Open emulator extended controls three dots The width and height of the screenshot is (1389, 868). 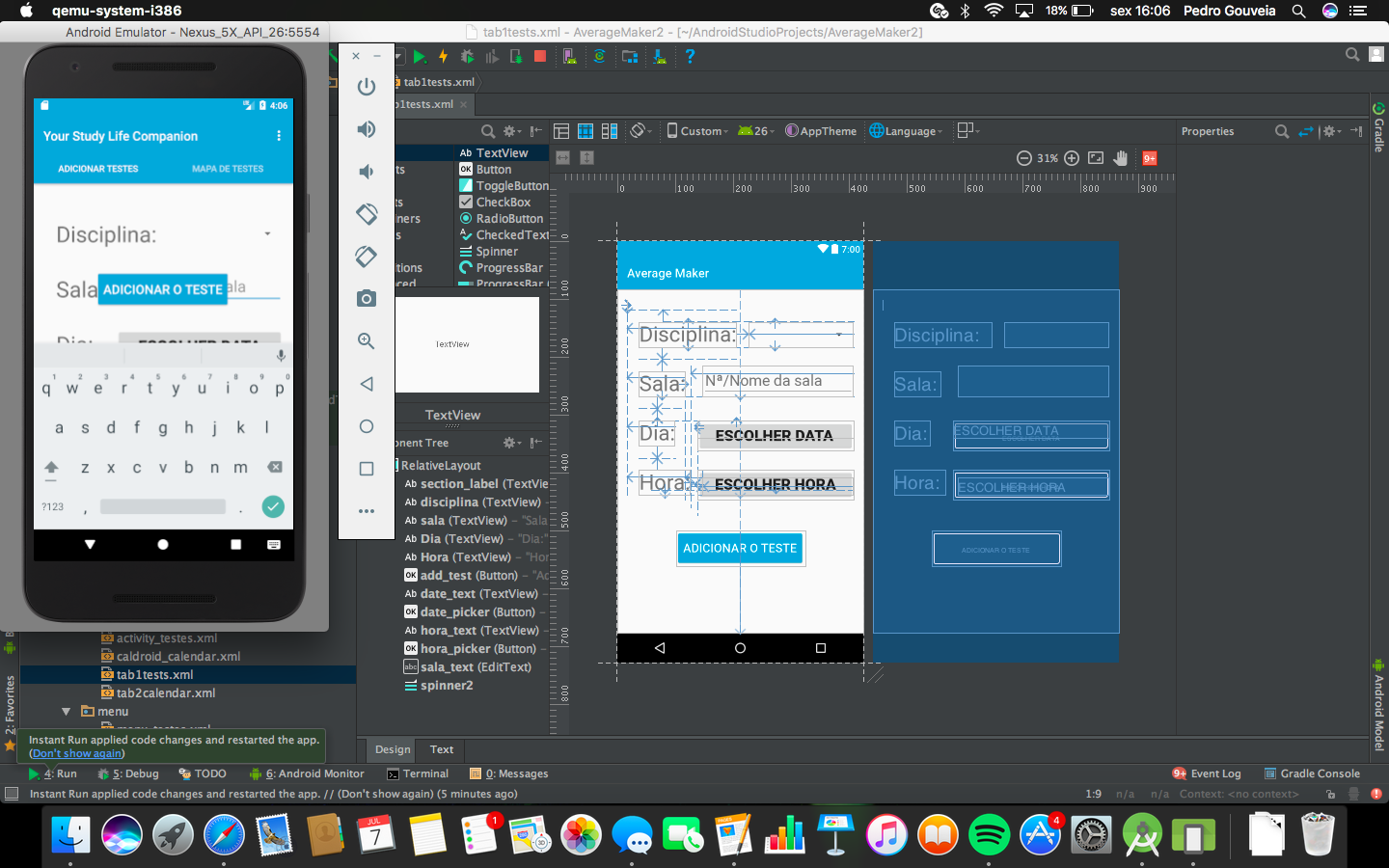(366, 511)
